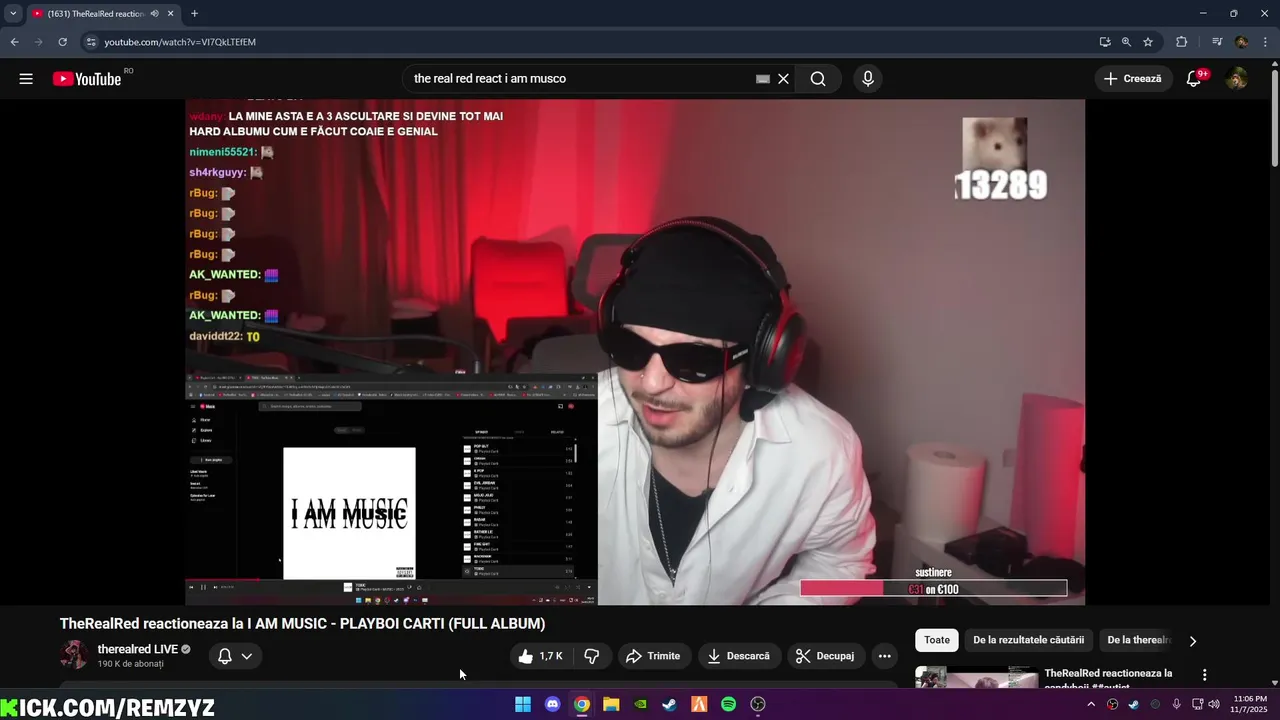Select the De la rezultatele căutării chip
Screen dimensions: 1280x720
pyautogui.click(x=1028, y=640)
